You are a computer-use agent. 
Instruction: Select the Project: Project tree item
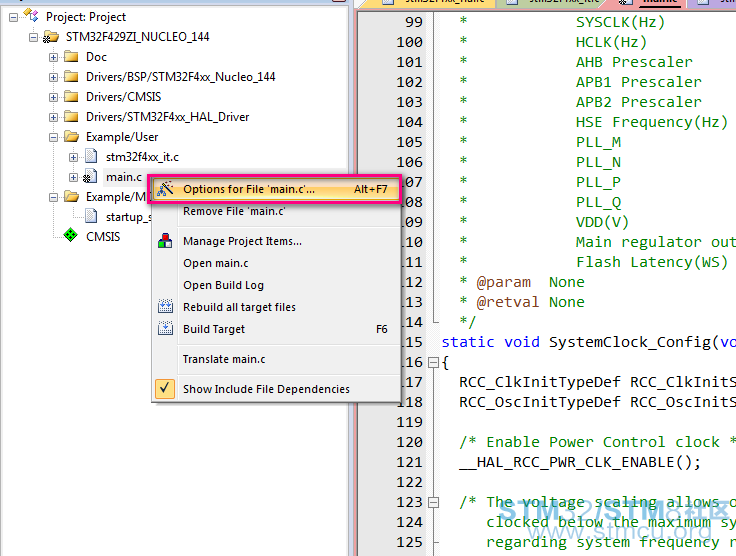coord(86,17)
